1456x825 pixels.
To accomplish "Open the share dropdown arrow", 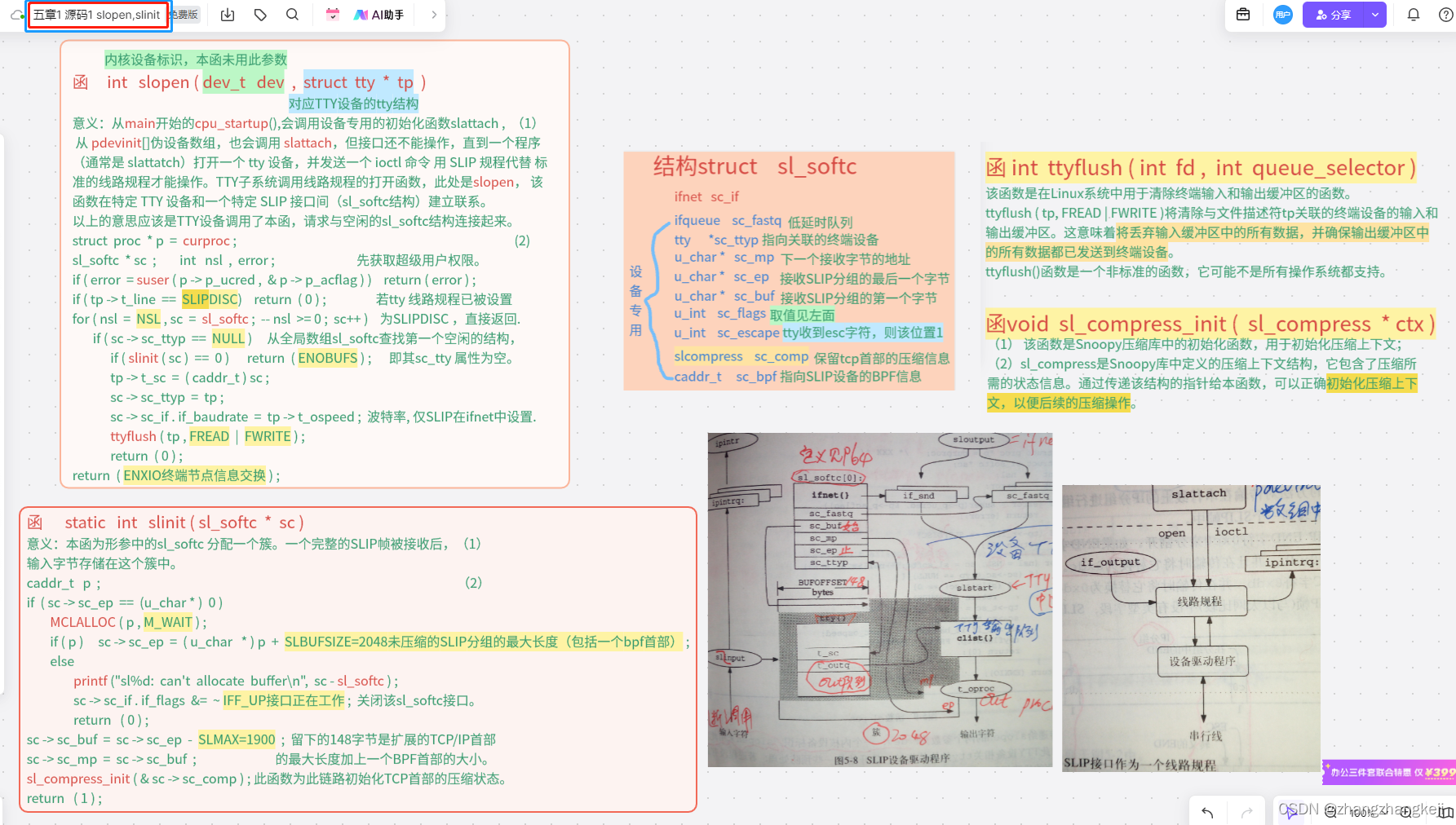I will (1375, 15).
